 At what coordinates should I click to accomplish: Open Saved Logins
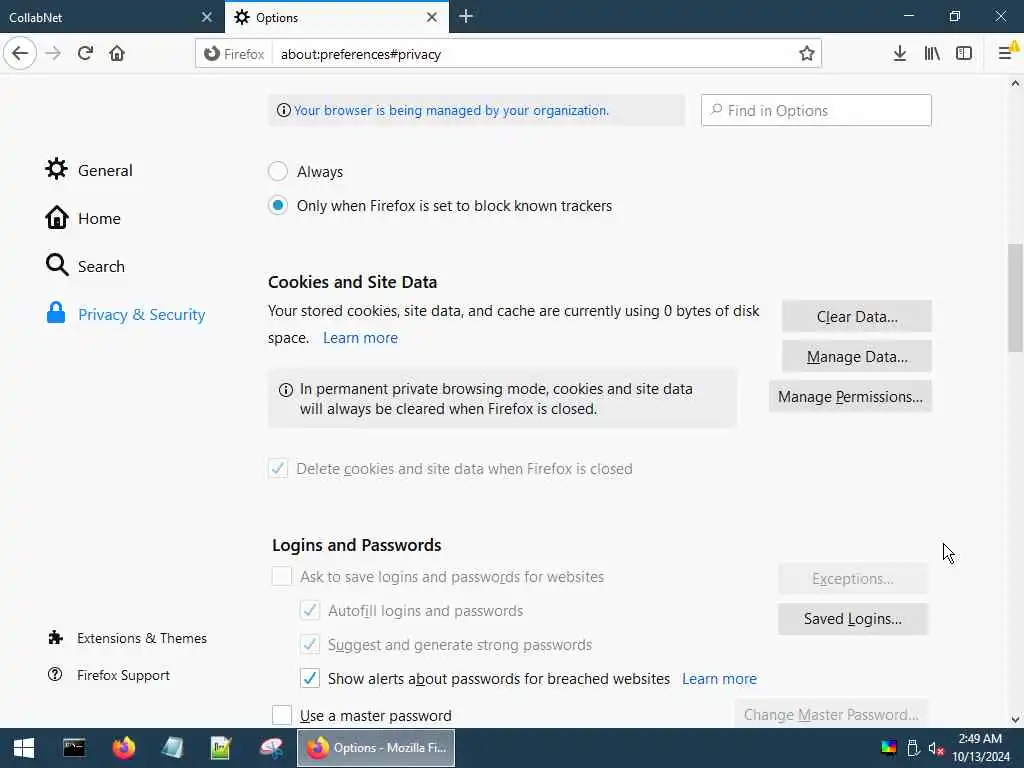(853, 618)
